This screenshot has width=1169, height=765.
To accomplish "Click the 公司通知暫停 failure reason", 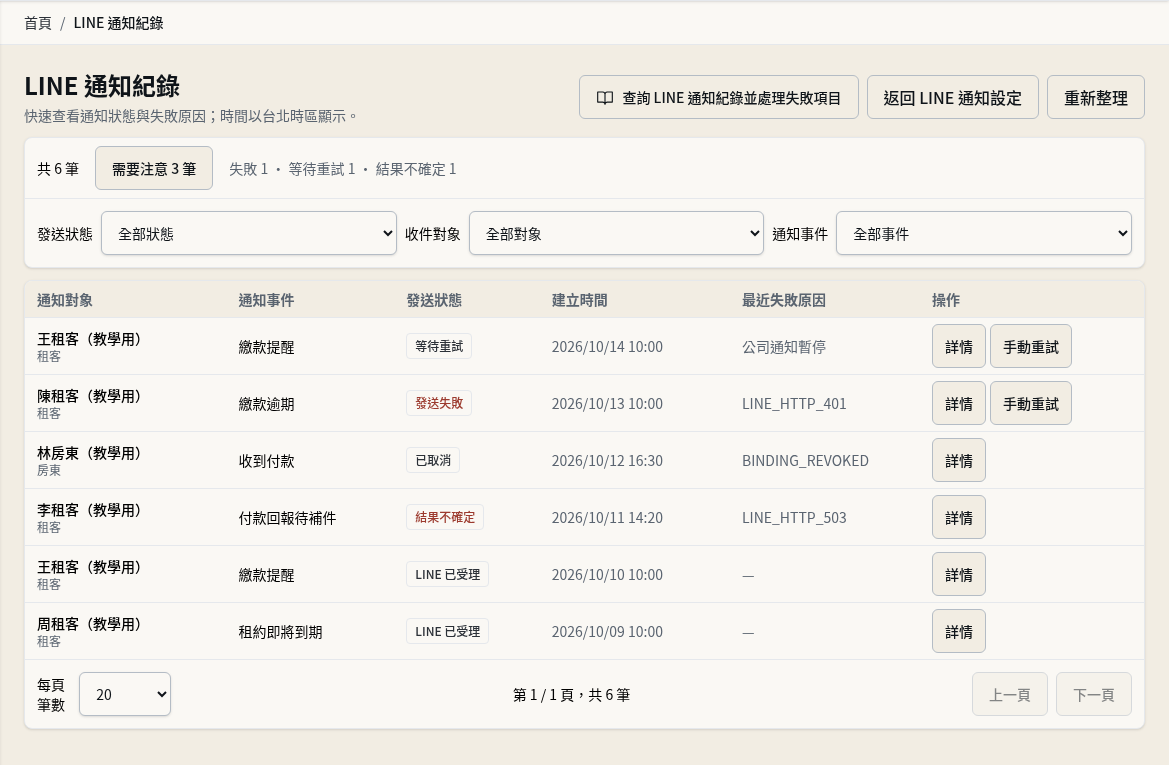I will 784,347.
